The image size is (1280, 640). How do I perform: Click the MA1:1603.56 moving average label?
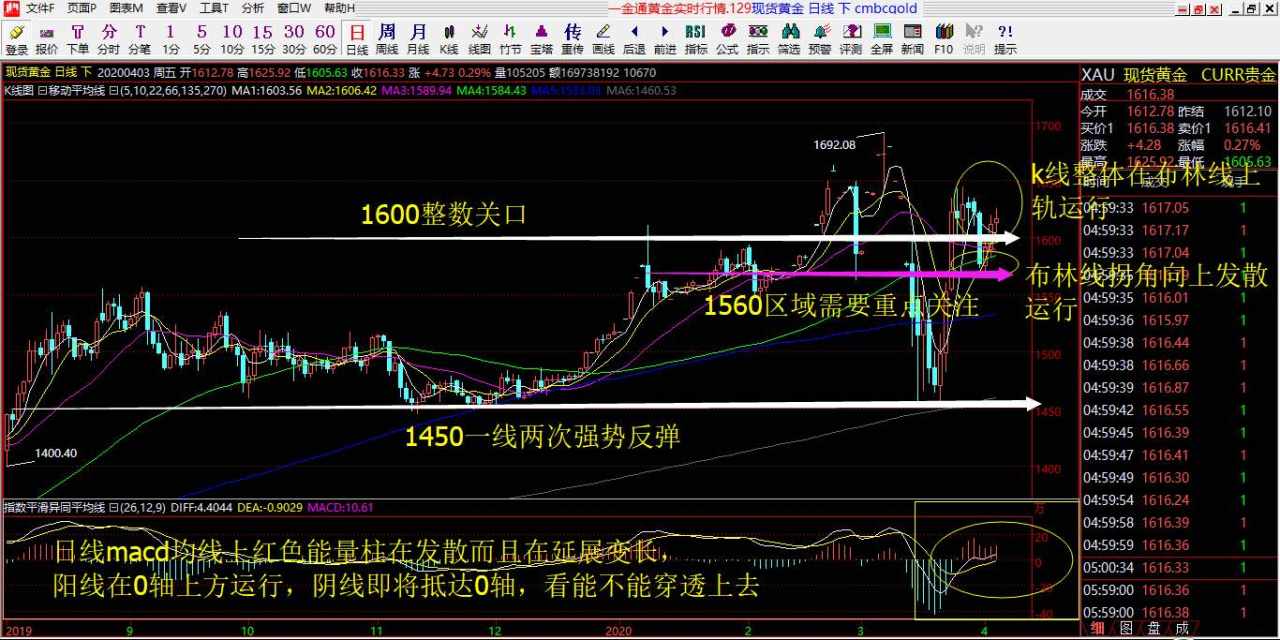coord(266,90)
